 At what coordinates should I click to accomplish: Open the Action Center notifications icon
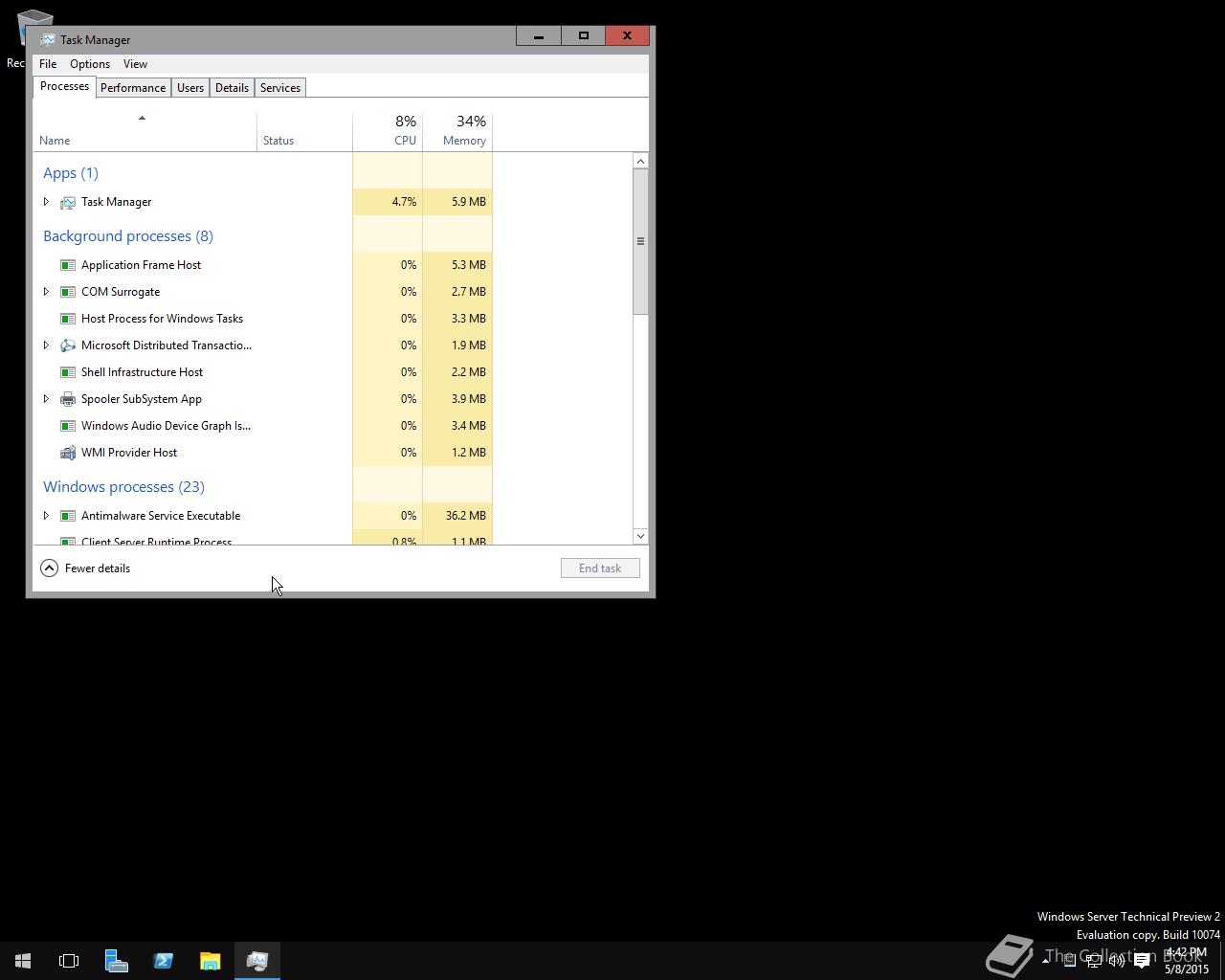1142,961
